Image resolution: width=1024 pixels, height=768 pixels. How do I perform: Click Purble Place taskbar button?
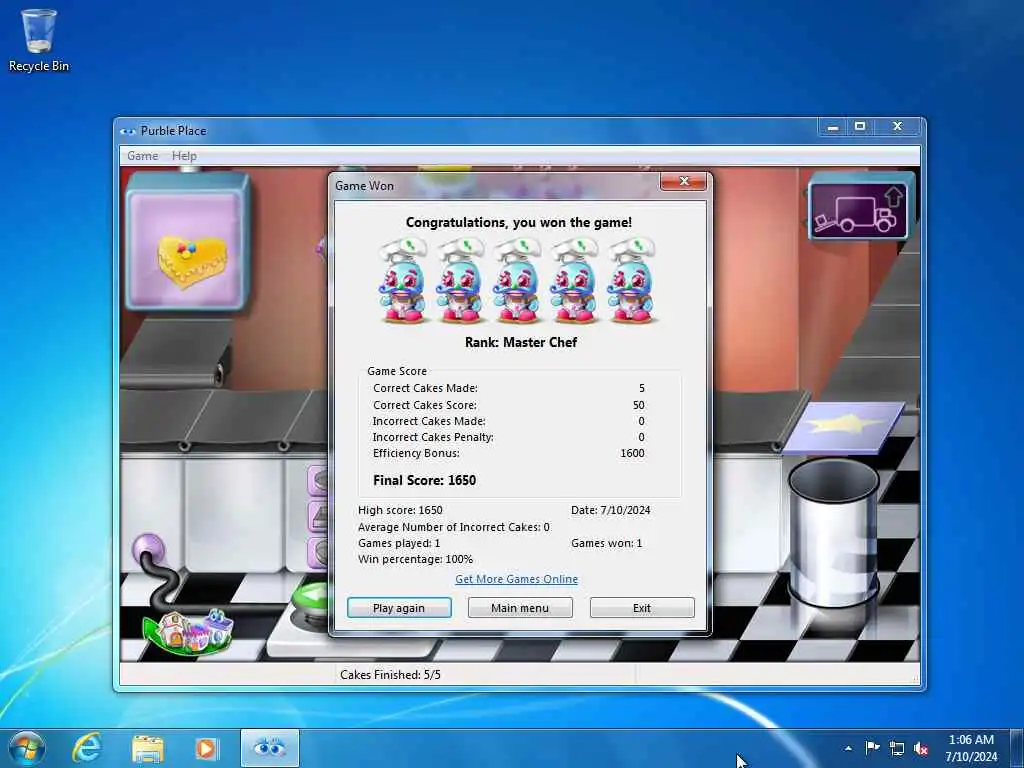(x=270, y=748)
